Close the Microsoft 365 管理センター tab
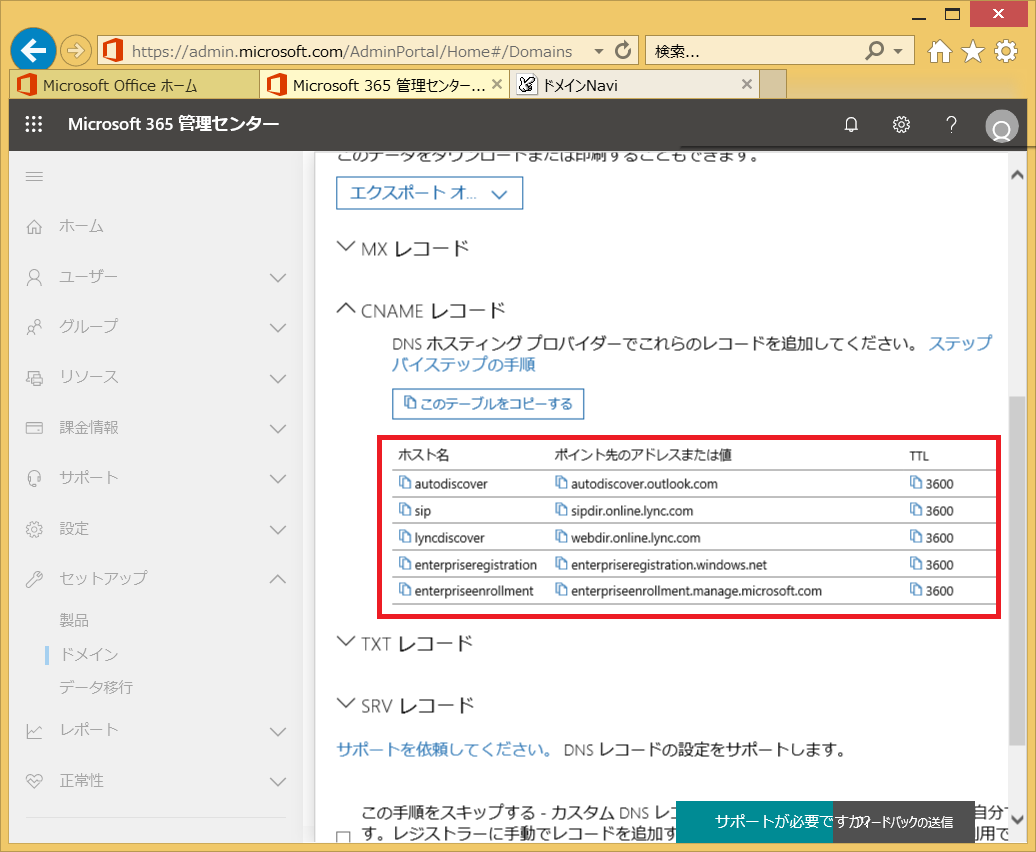Image resolution: width=1036 pixels, height=852 pixels. coord(497,85)
